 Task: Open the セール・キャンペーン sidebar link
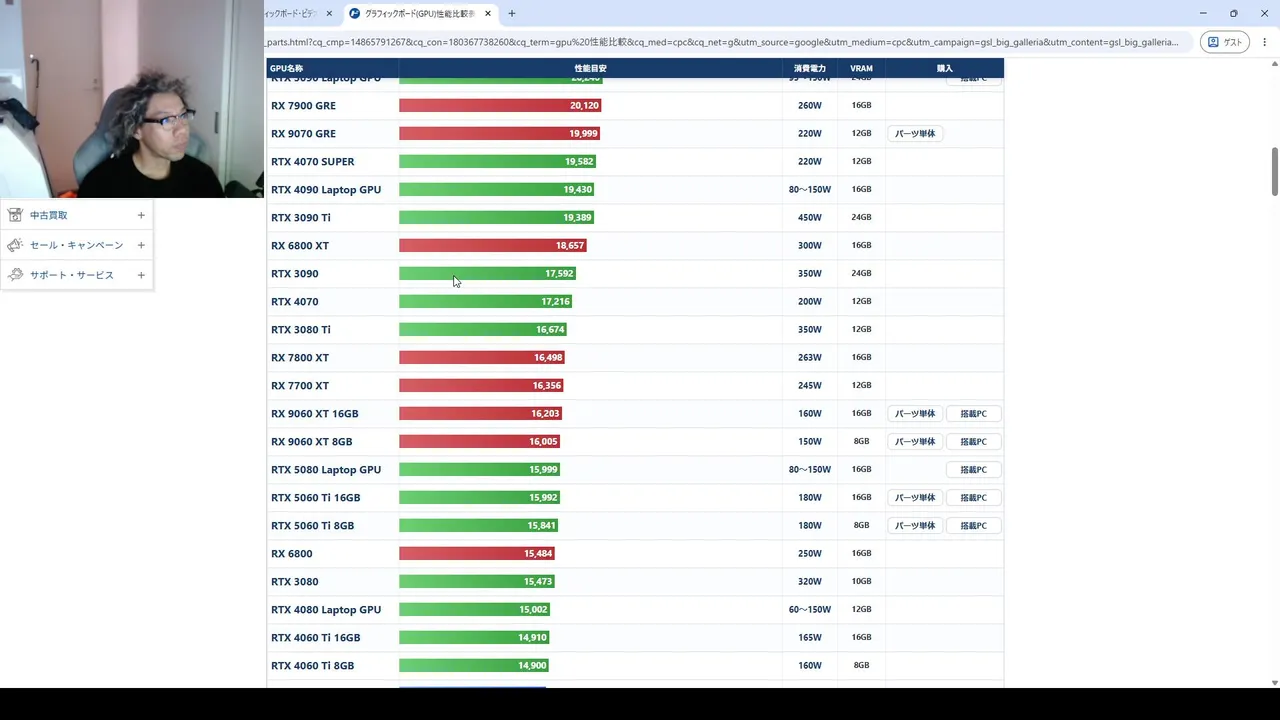[77, 246]
